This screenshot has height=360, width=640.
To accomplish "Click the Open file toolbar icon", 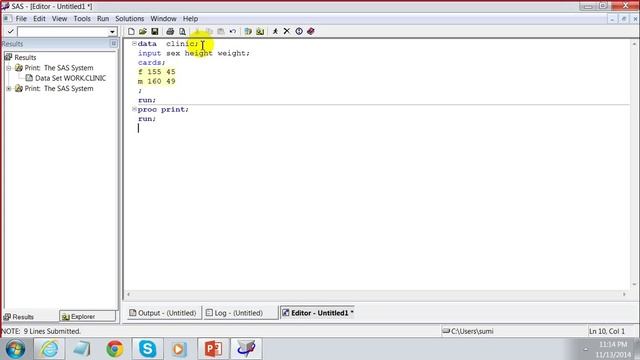I will tap(143, 31).
